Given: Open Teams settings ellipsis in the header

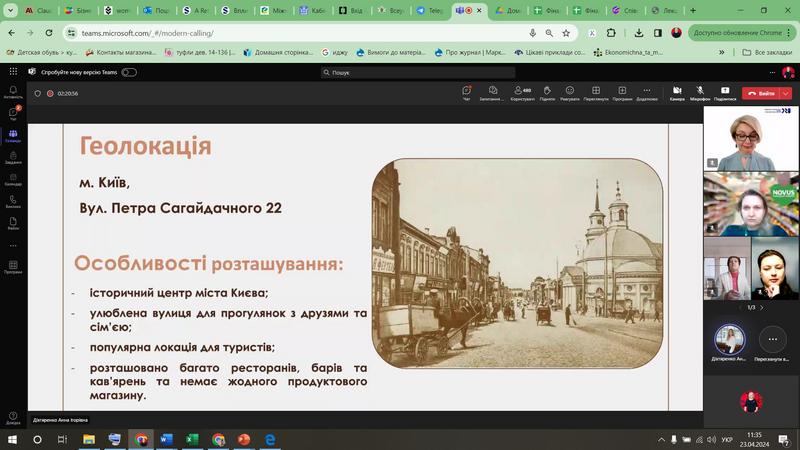Looking at the screenshot, I should pos(772,72).
